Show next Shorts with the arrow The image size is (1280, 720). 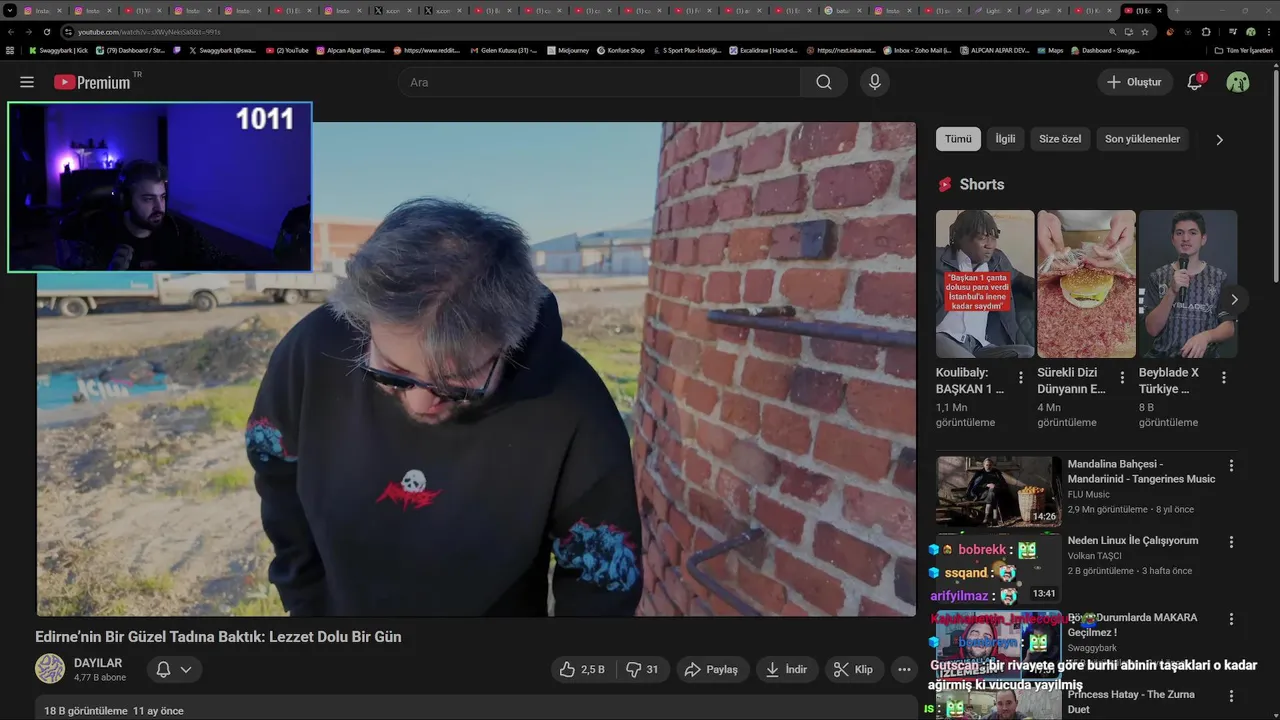point(1234,299)
